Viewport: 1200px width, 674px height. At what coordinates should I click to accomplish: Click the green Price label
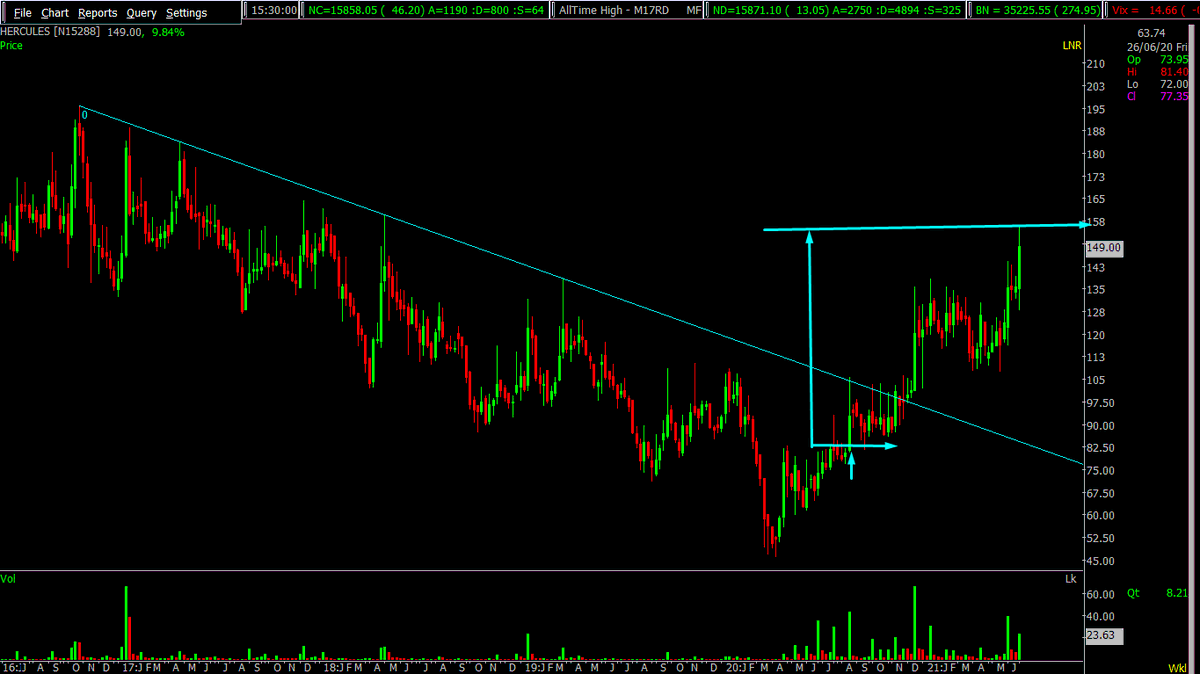[x=12, y=45]
